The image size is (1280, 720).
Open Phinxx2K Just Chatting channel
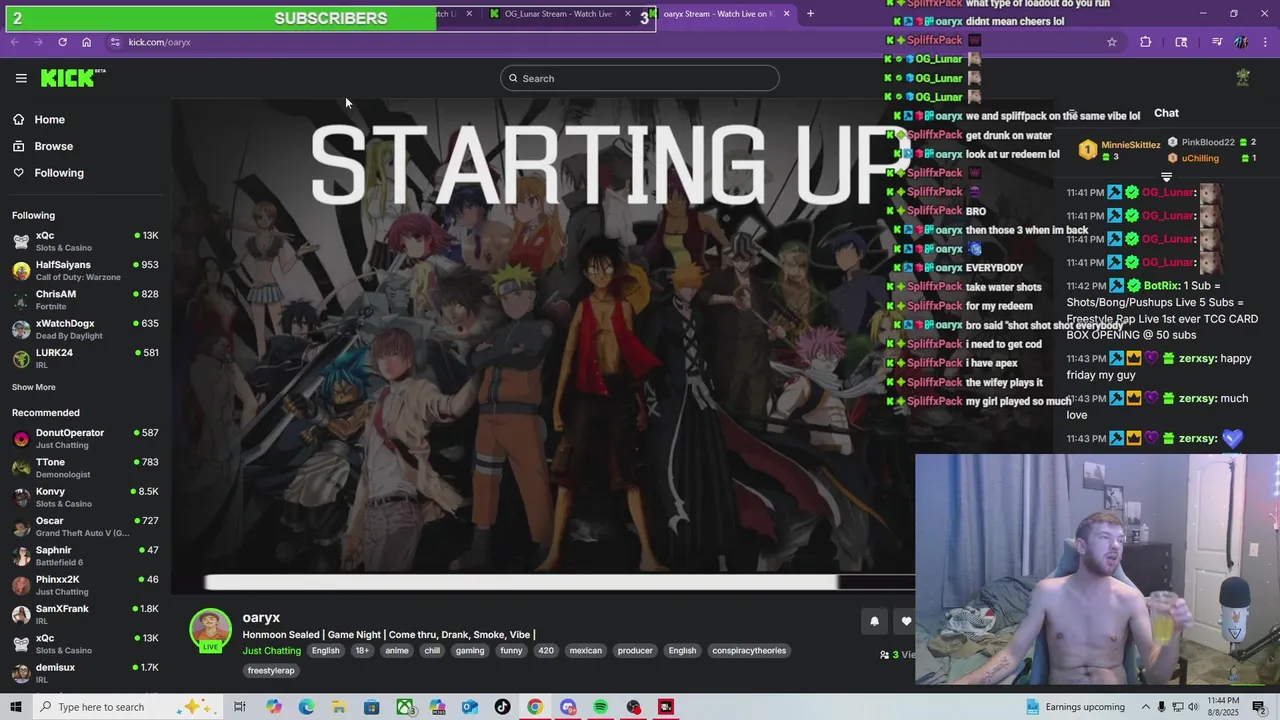(85, 585)
